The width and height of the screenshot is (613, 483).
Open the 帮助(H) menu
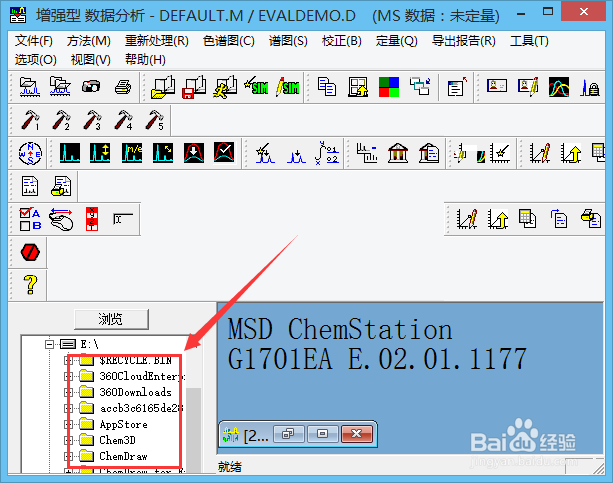tap(145, 59)
